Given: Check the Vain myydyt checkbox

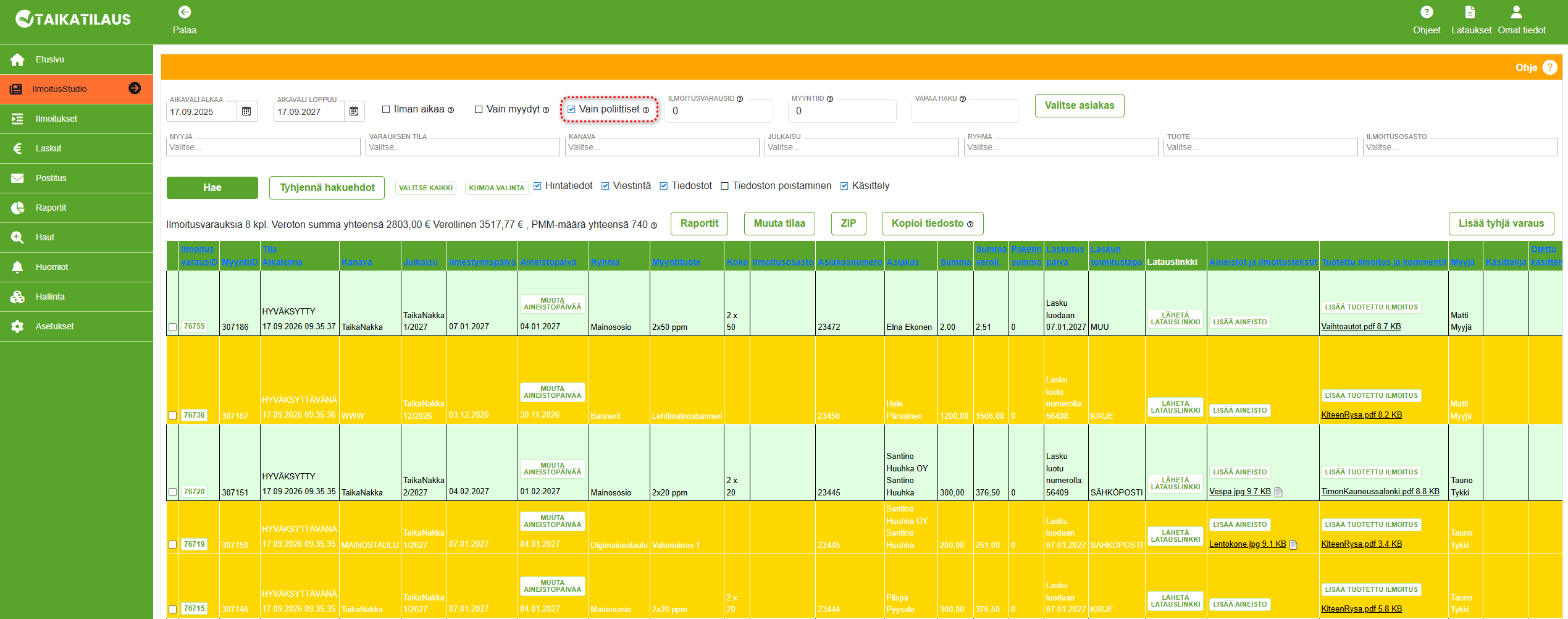Looking at the screenshot, I should (x=478, y=109).
